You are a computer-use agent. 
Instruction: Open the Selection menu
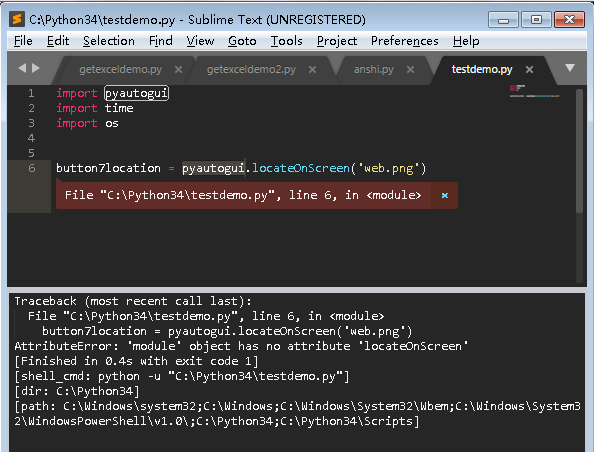[109, 41]
